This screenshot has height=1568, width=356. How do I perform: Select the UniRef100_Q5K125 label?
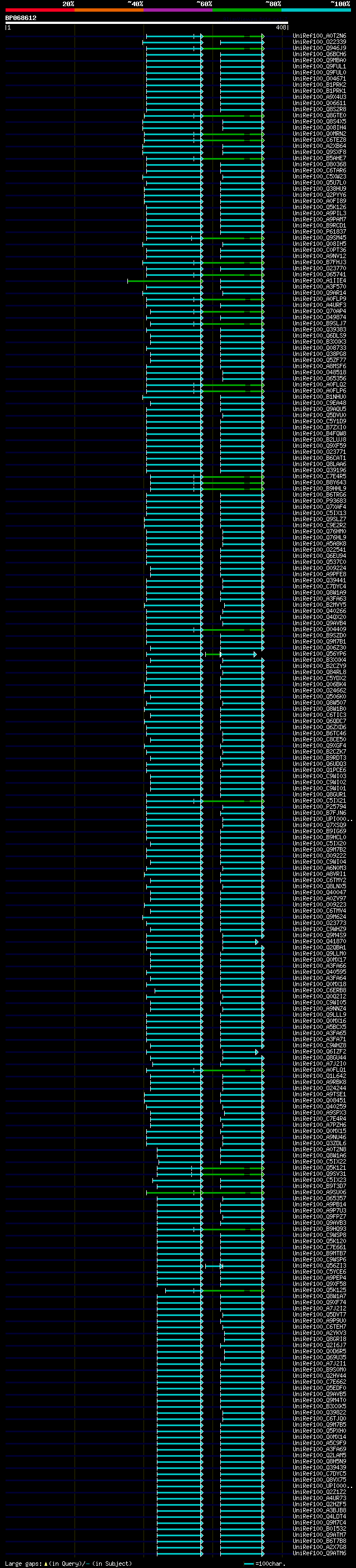tap(319, 1290)
